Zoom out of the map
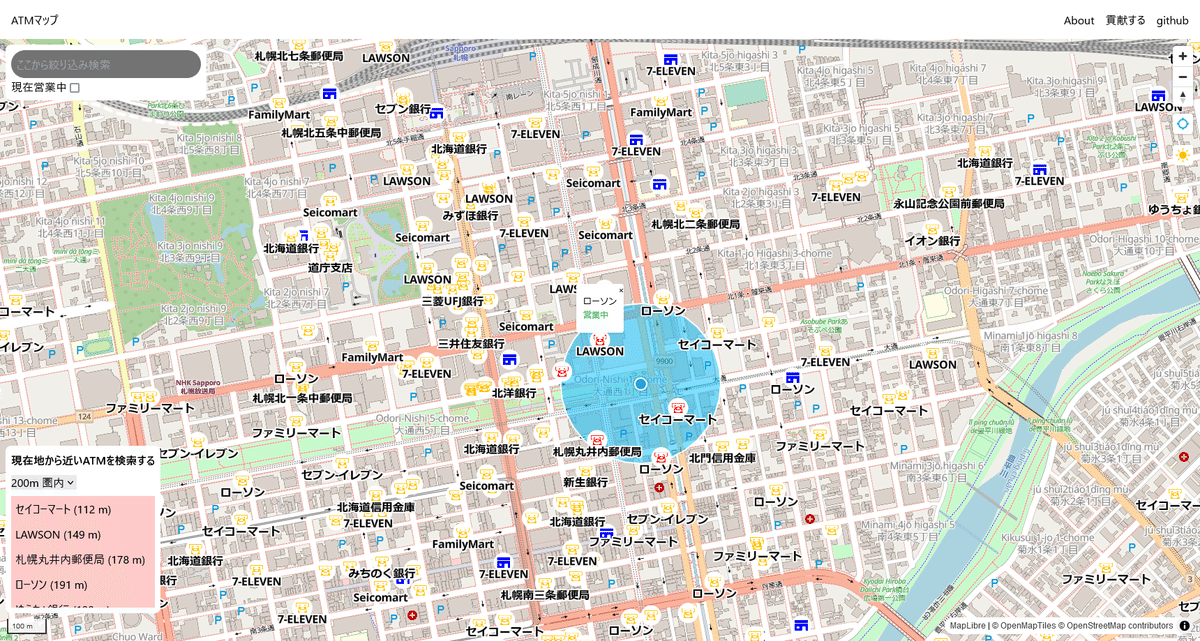The height and width of the screenshot is (641, 1200). point(1183,76)
